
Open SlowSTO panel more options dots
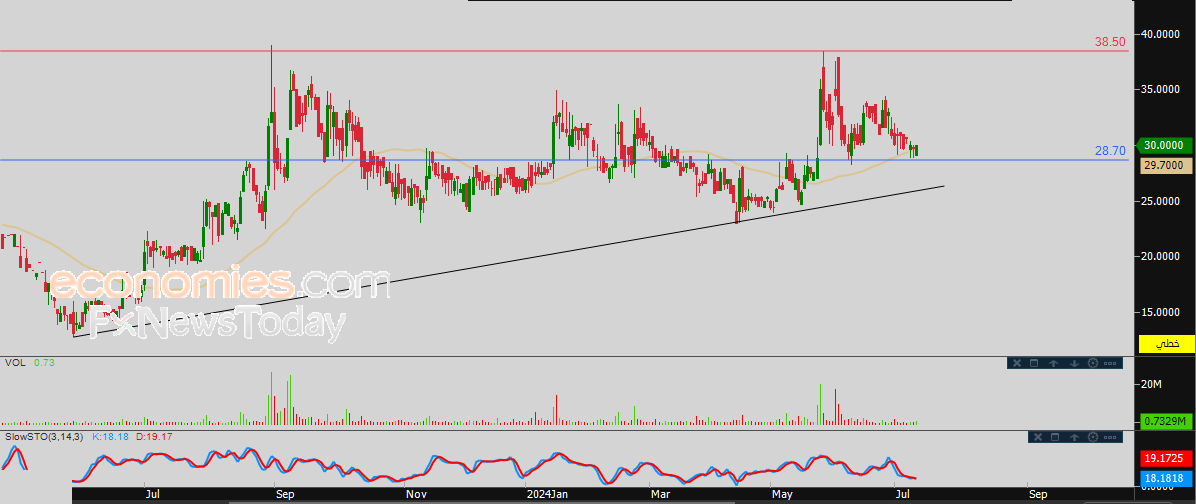(1110, 438)
